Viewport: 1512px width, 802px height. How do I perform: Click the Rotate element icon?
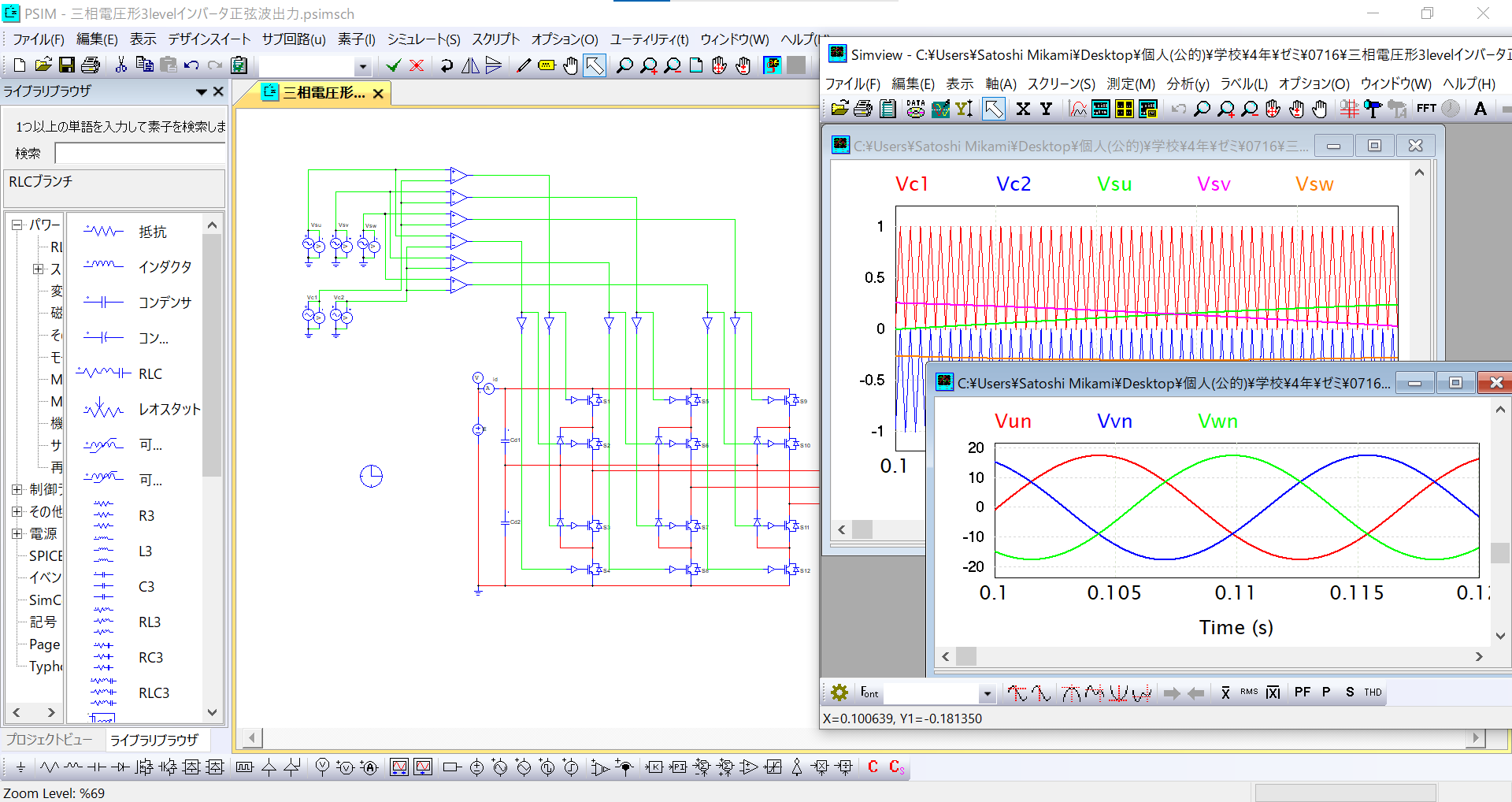(447, 65)
